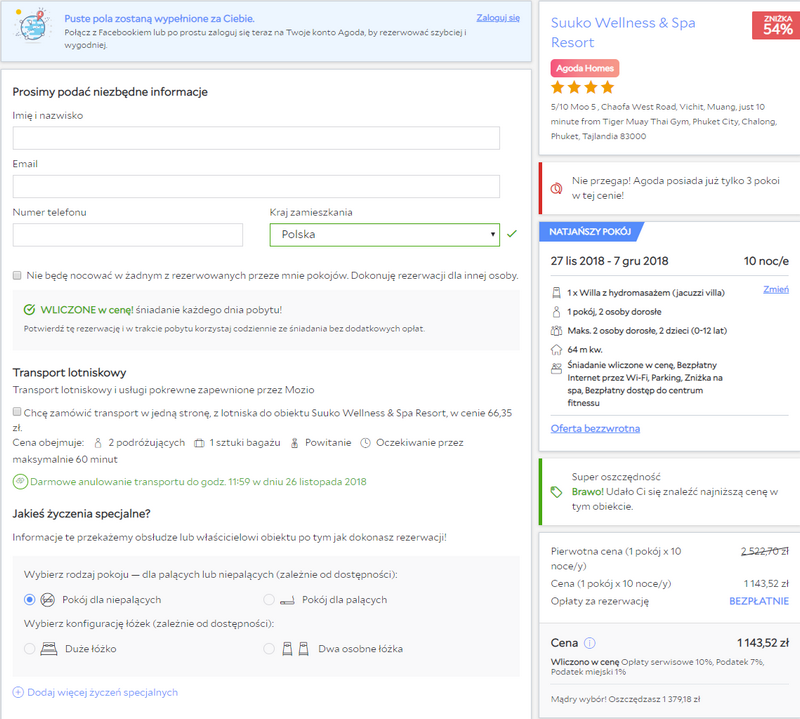This screenshot has width=800, height=719.
Task: Choose Duże łóżko radio option
Action: tap(30, 649)
